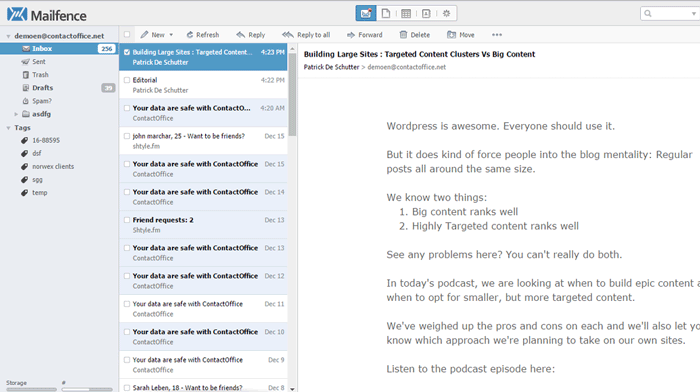Click the tag icon beside sgg

[25, 179]
